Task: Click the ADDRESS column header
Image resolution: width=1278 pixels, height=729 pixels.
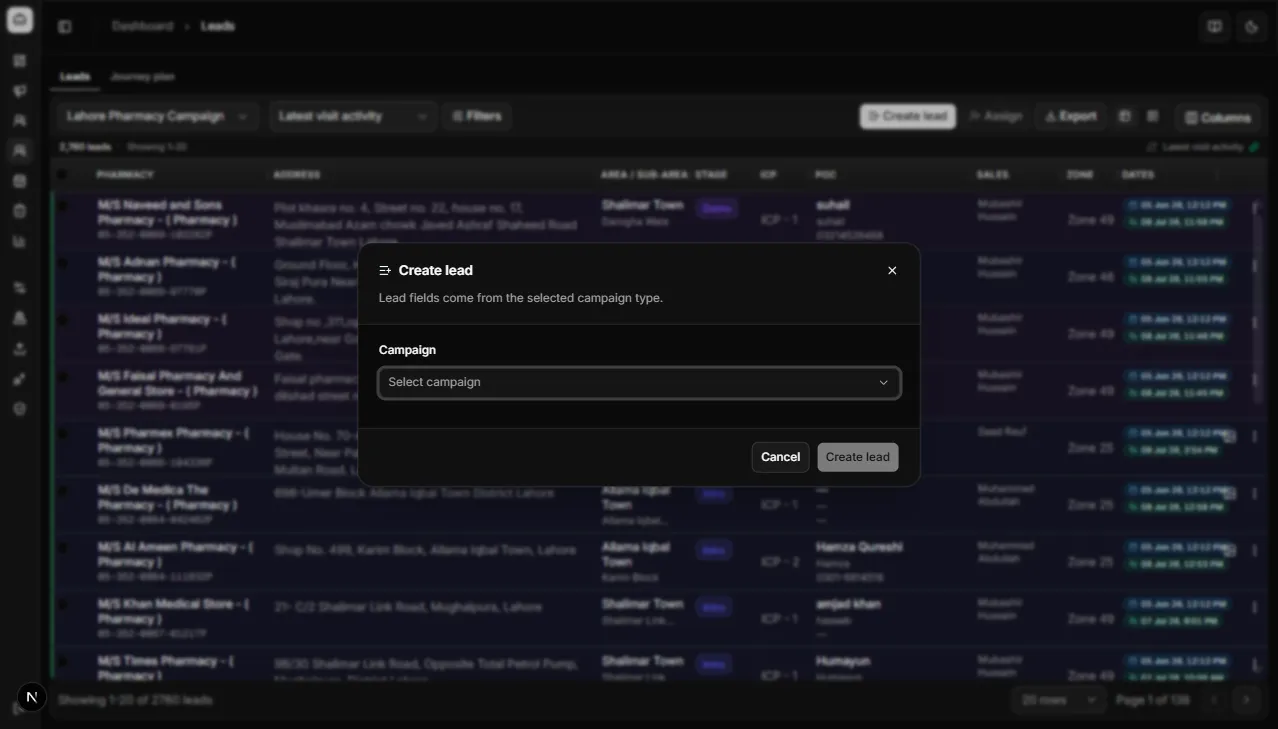Action: pos(297,174)
